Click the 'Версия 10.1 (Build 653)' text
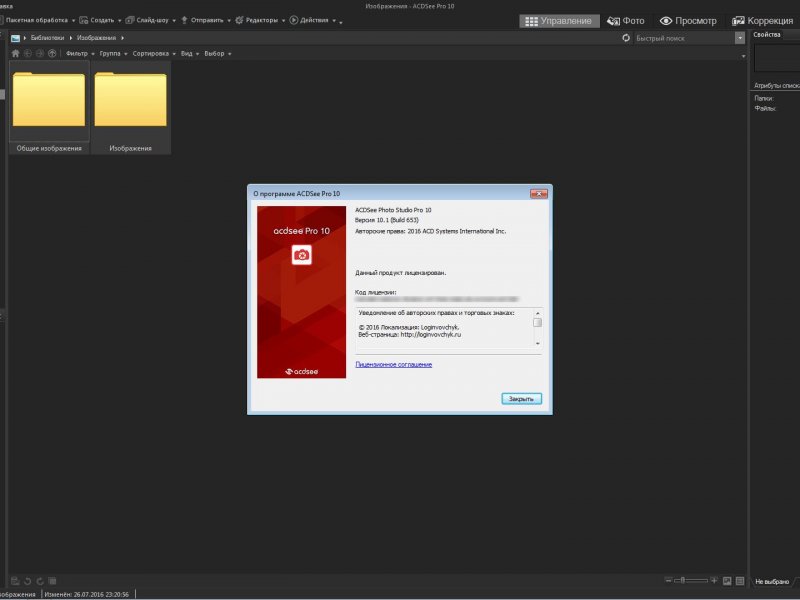 [x=387, y=220]
